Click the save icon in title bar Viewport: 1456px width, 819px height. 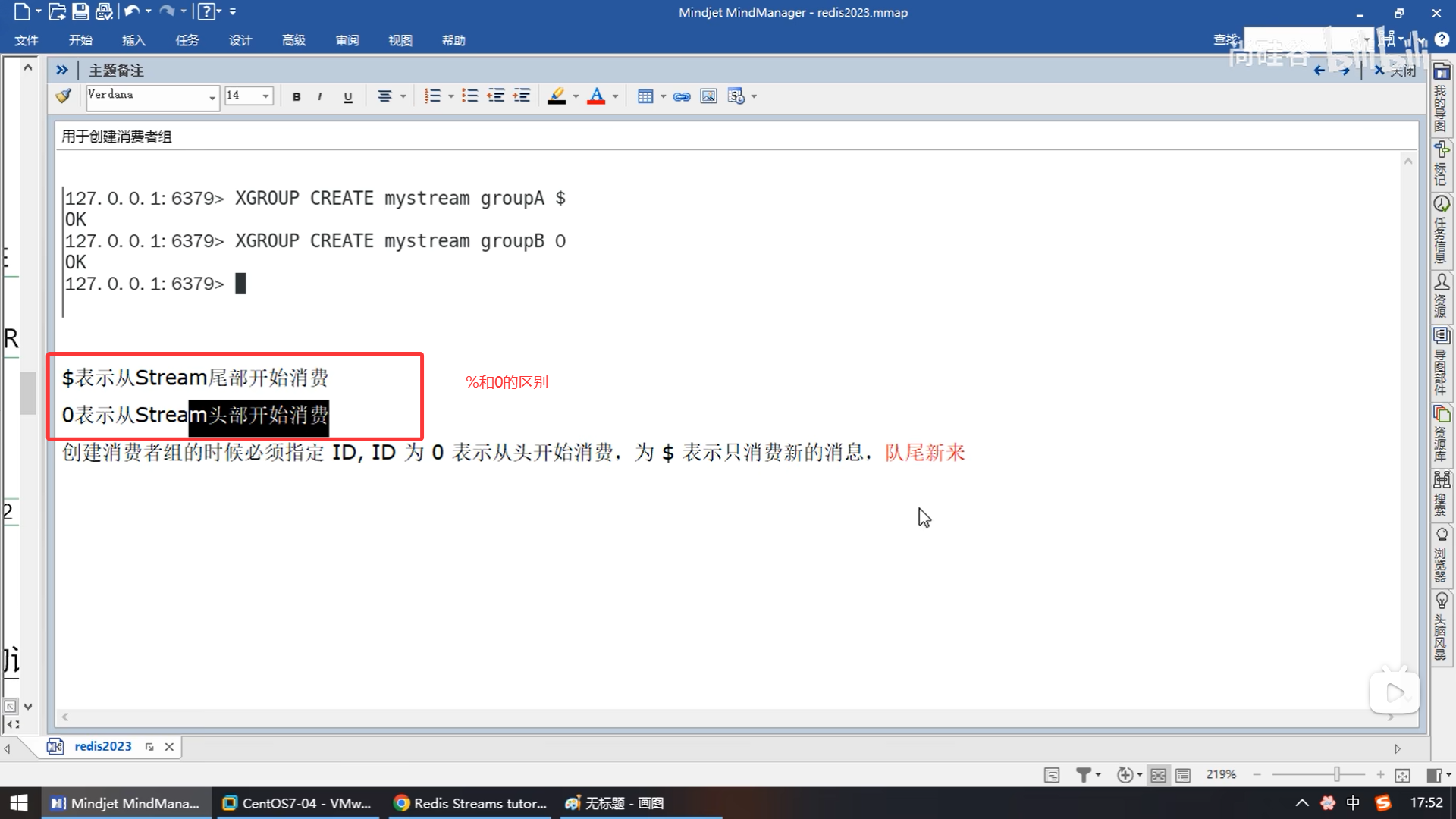click(80, 12)
